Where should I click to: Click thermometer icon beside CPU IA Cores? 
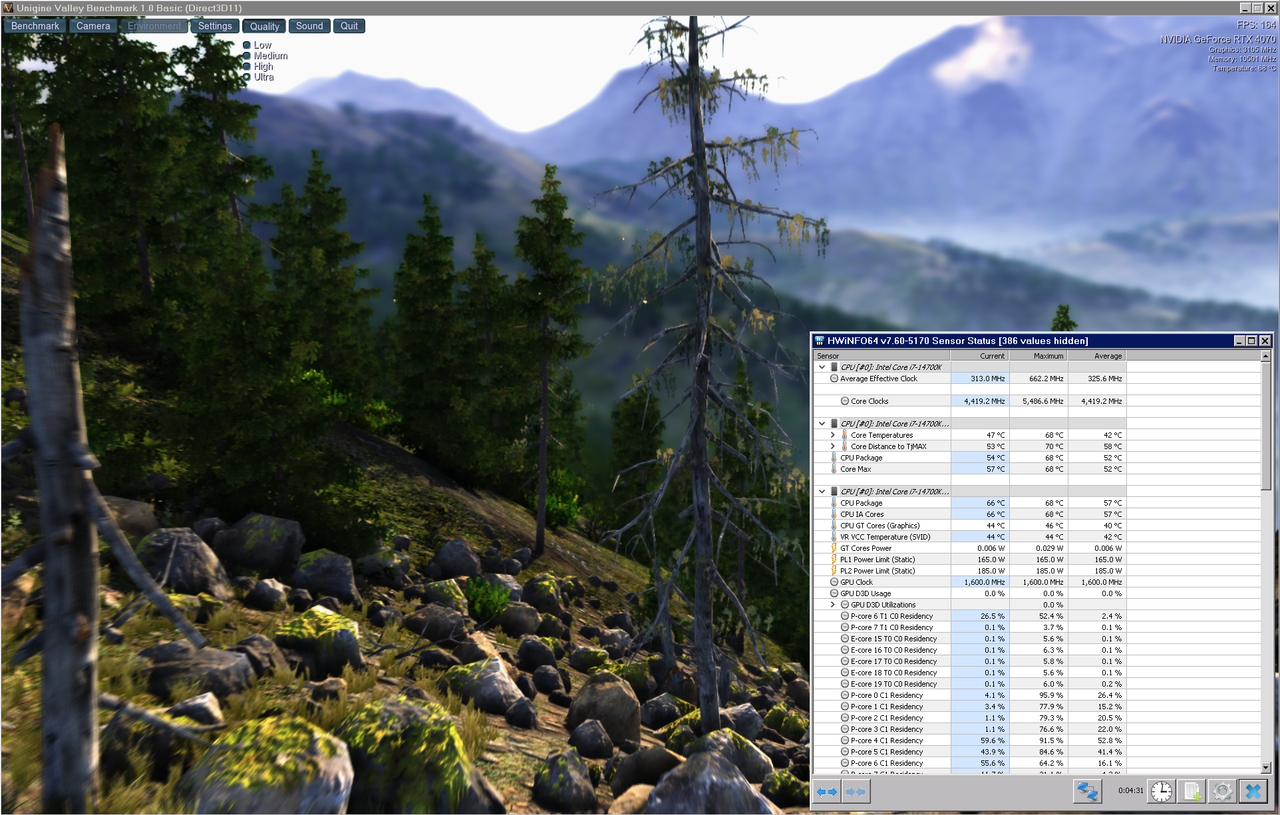[x=834, y=514]
